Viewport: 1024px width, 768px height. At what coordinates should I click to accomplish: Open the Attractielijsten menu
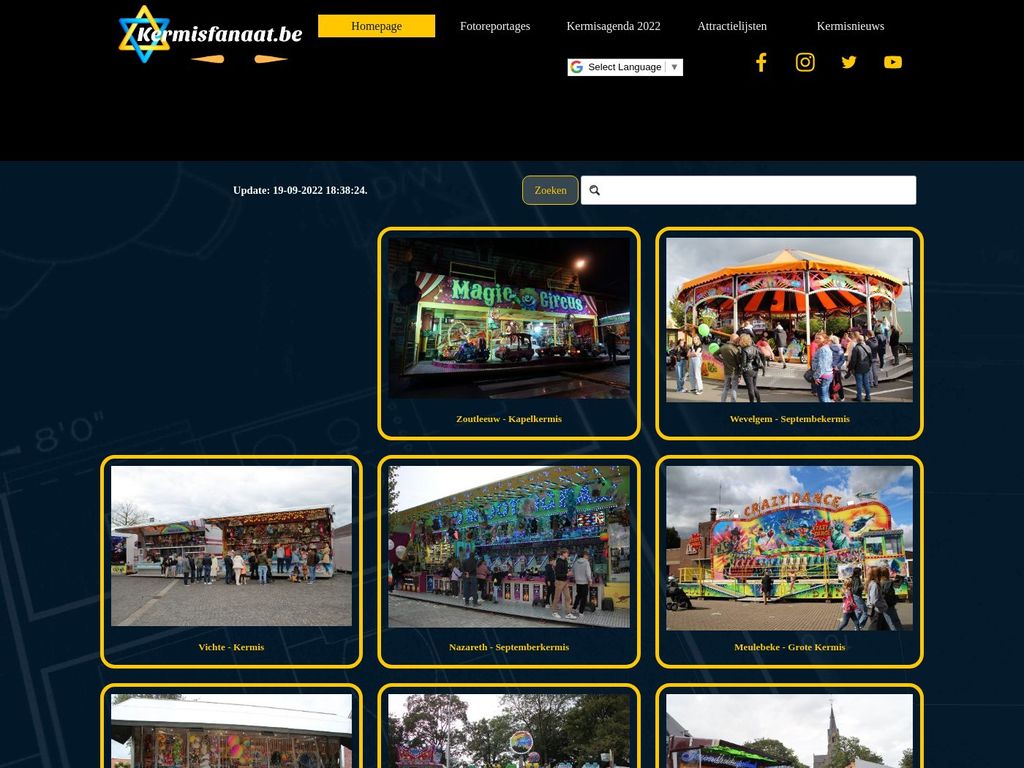point(732,26)
